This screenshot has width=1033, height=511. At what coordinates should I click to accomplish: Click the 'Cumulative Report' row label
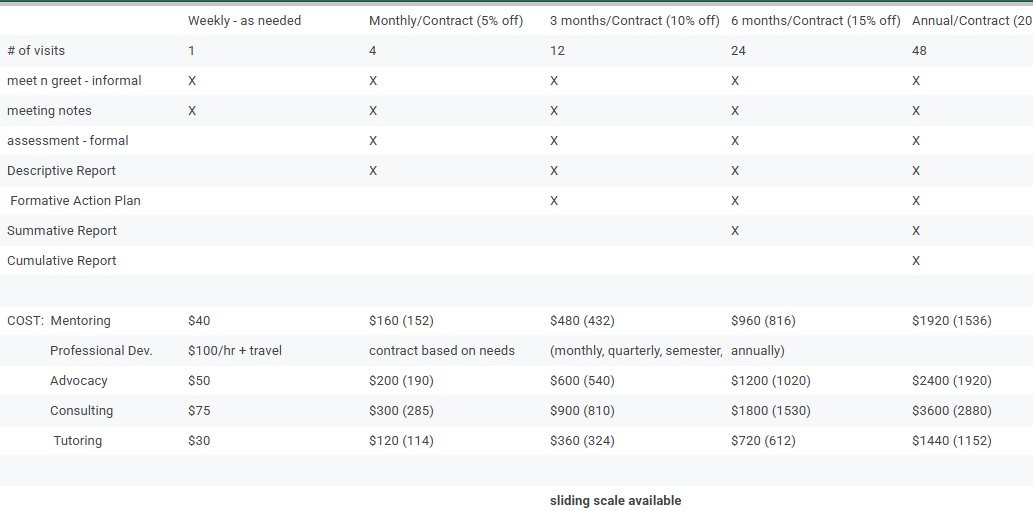pyautogui.click(x=62, y=261)
